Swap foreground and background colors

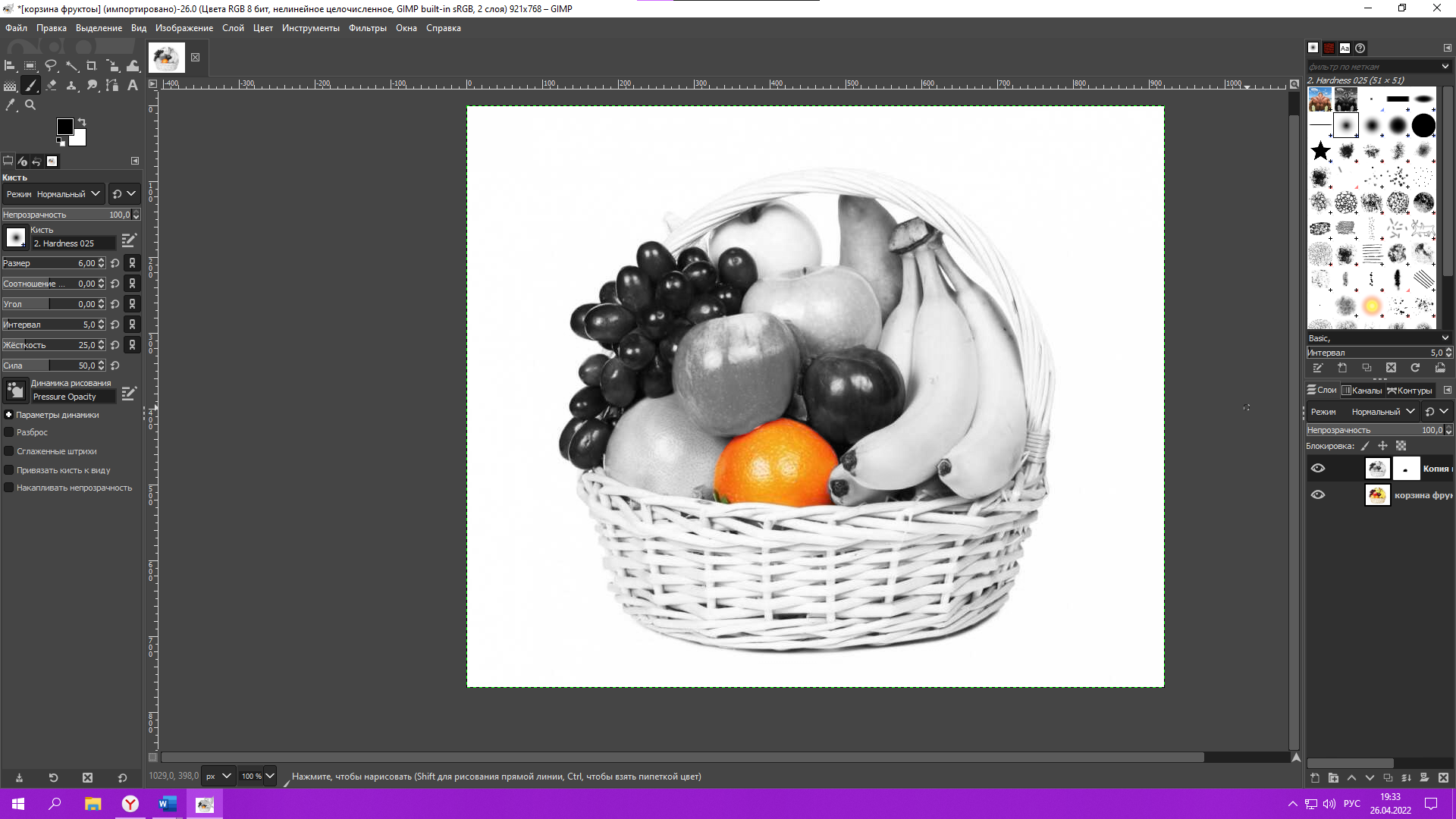pyautogui.click(x=82, y=122)
